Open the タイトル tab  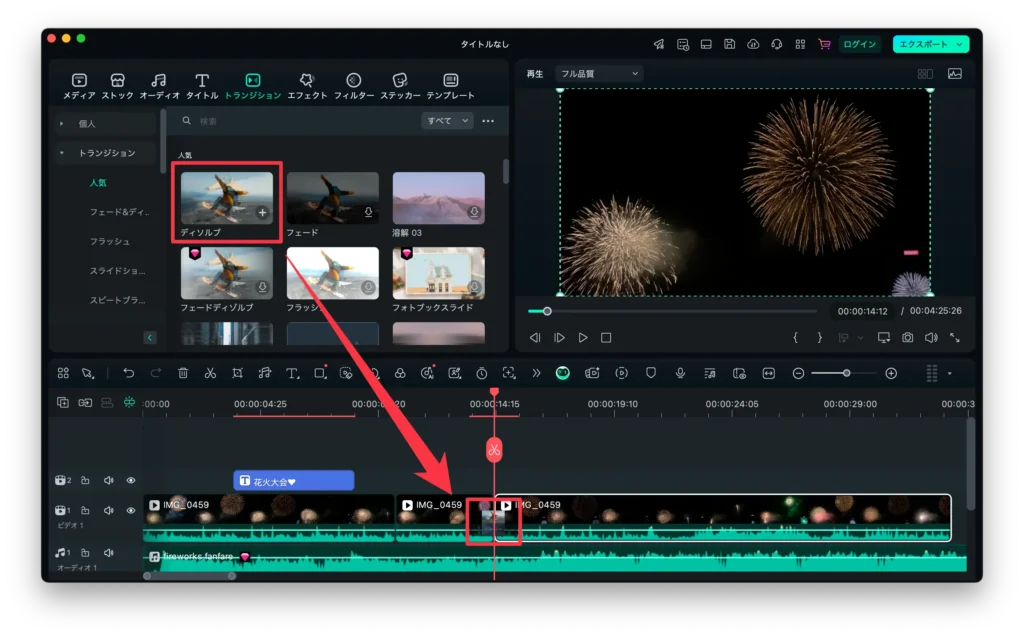(x=201, y=86)
